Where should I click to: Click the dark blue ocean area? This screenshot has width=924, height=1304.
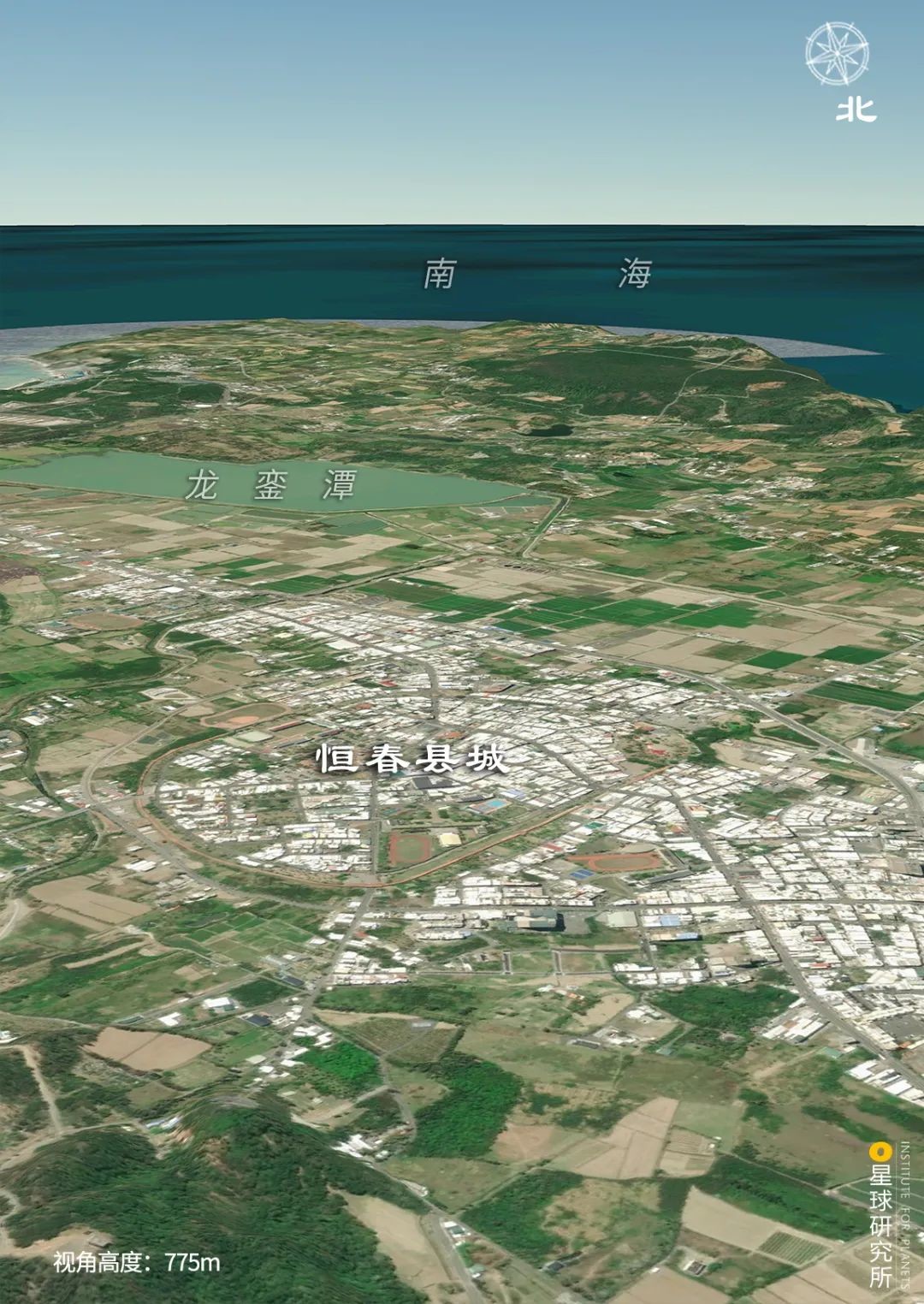[x=462, y=274]
